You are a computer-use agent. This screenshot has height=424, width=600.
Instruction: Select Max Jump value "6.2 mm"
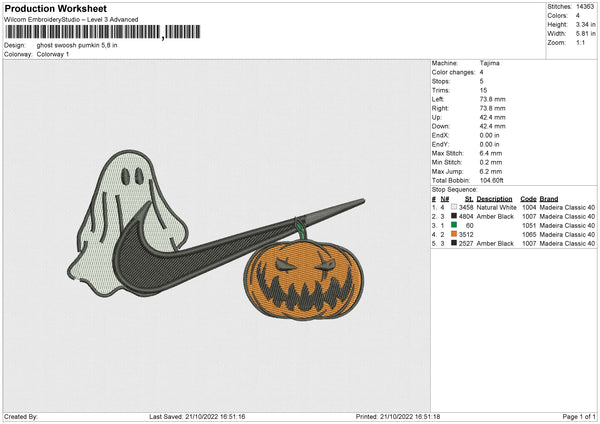pos(491,171)
